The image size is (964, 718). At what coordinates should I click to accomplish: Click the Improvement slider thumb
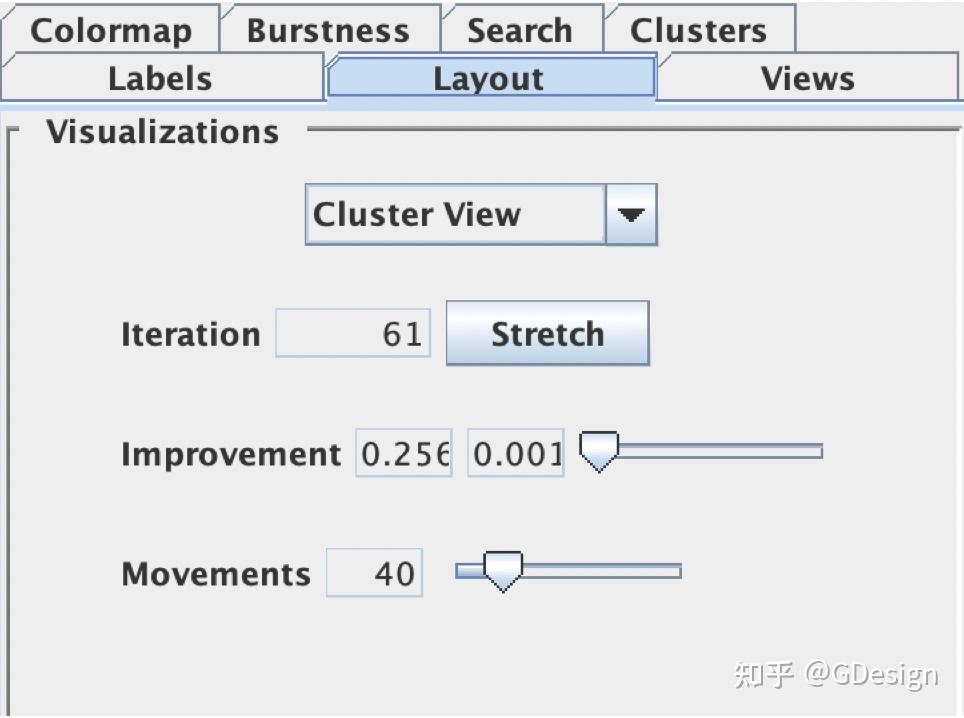599,452
